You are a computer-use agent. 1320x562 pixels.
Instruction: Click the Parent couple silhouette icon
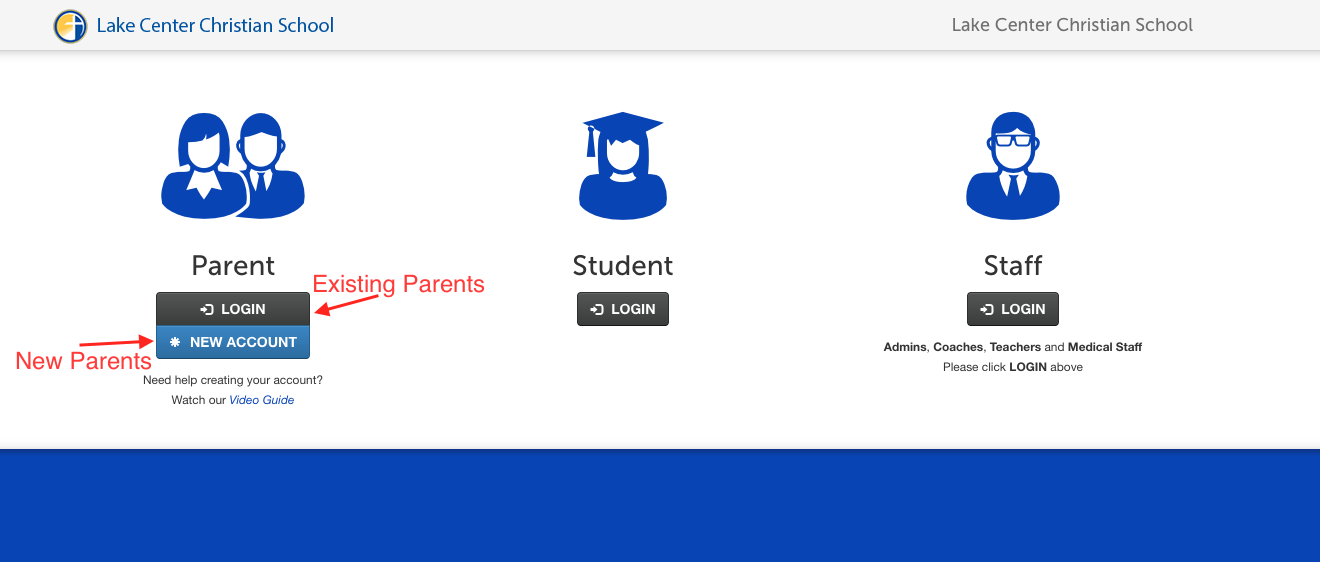(233, 166)
